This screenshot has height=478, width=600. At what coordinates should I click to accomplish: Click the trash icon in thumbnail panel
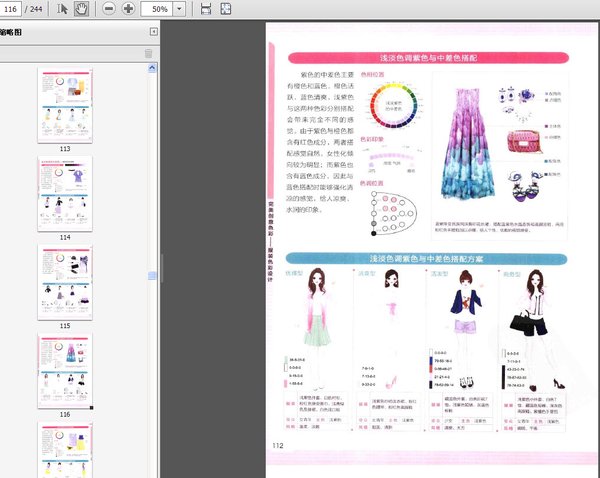[x=149, y=53]
